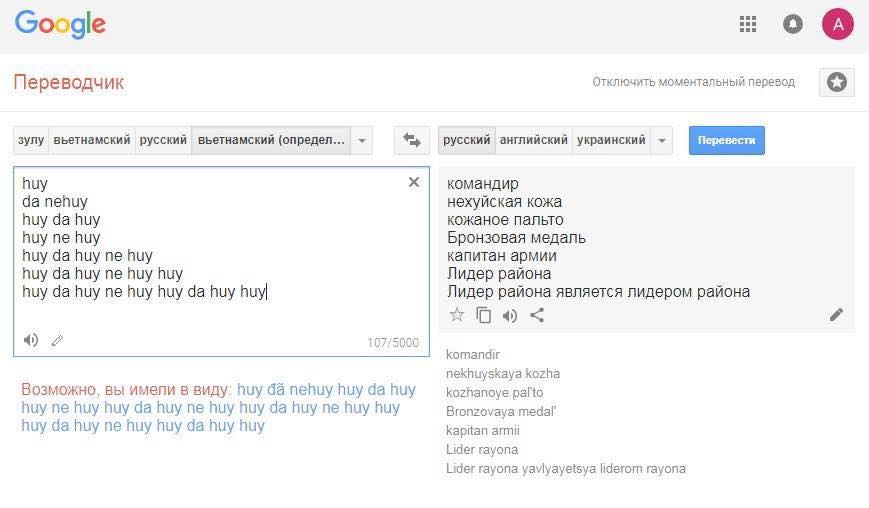Open Google notifications bell

tap(793, 24)
